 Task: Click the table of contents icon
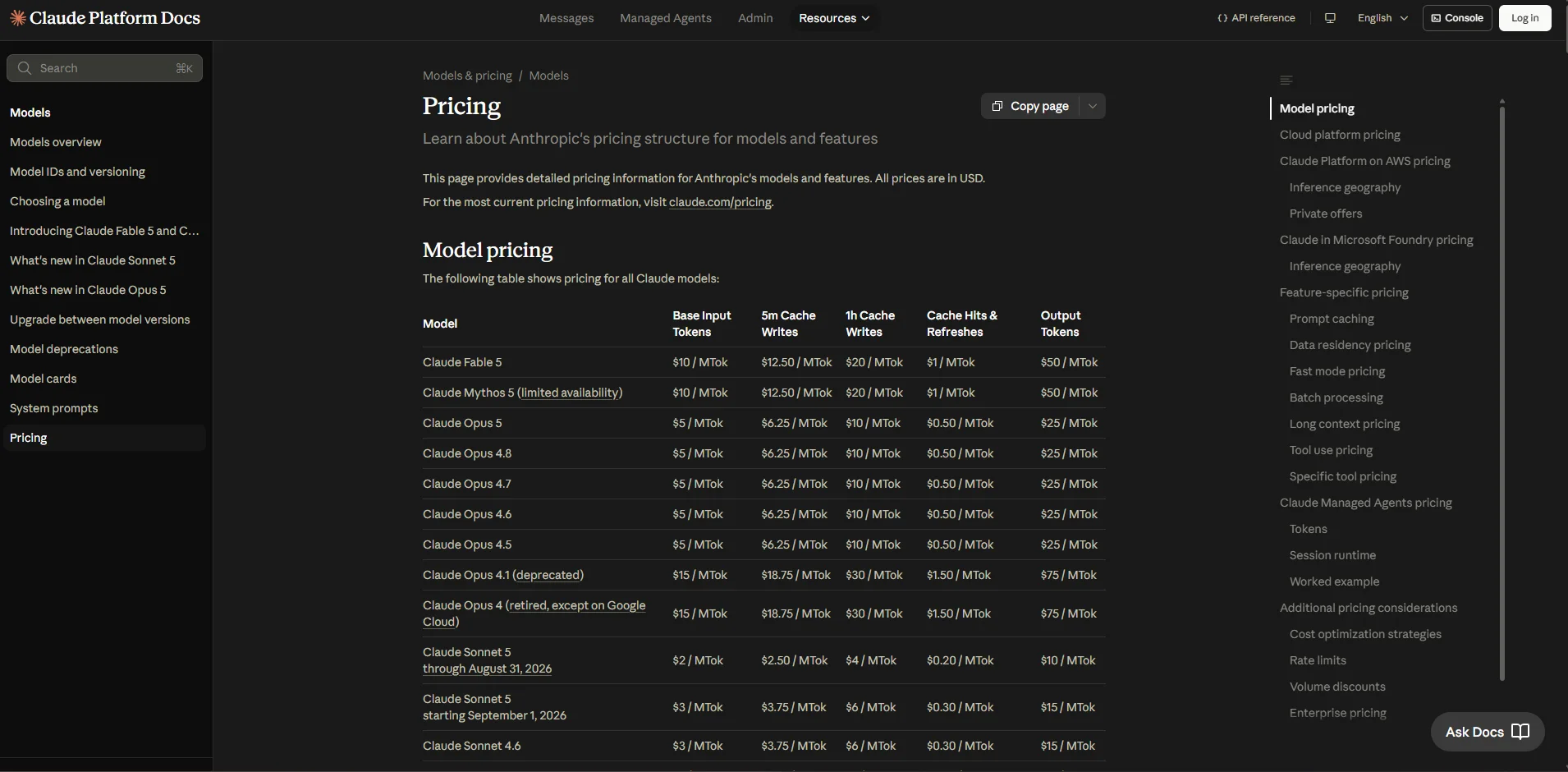point(1286,80)
